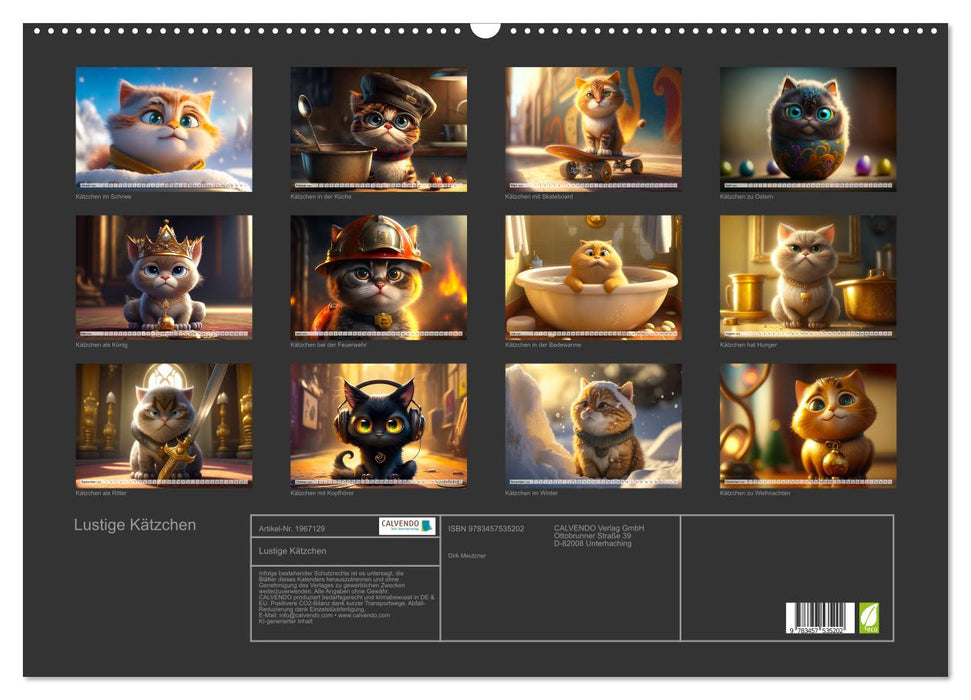Click the Kätzchen im Winter picture

tap(593, 425)
